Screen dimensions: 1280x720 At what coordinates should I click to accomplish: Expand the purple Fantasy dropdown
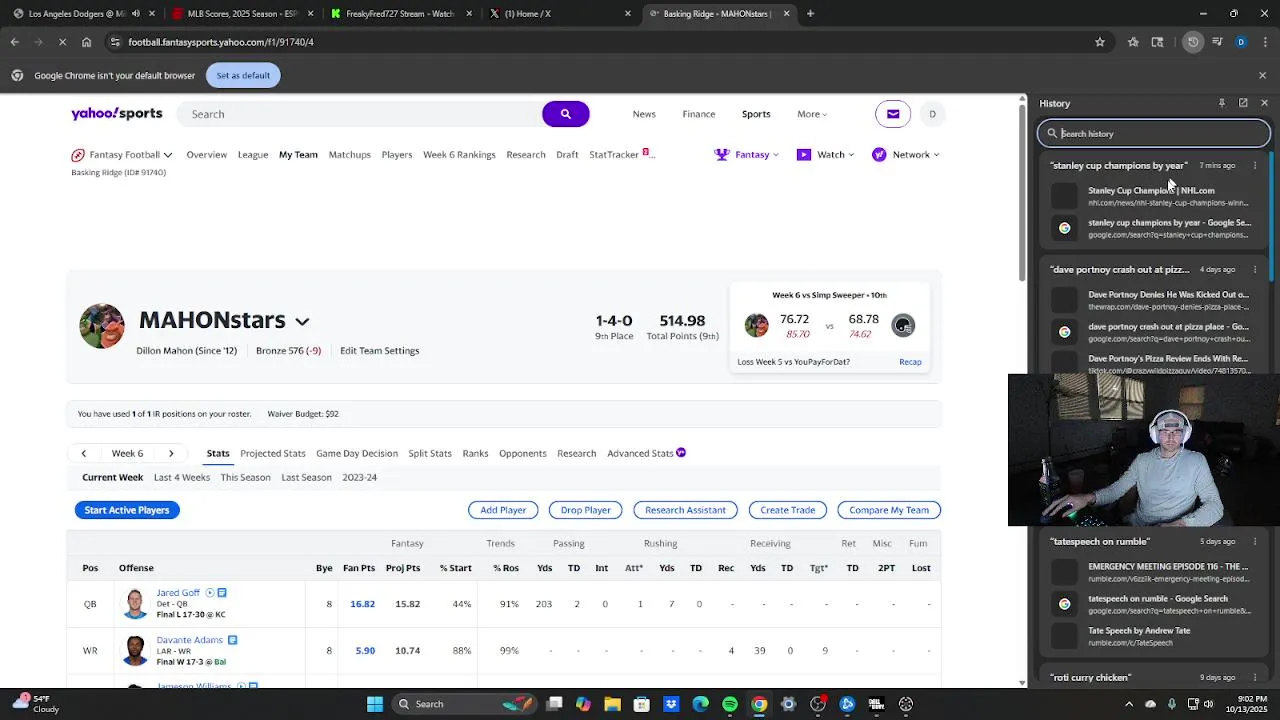[x=775, y=155]
